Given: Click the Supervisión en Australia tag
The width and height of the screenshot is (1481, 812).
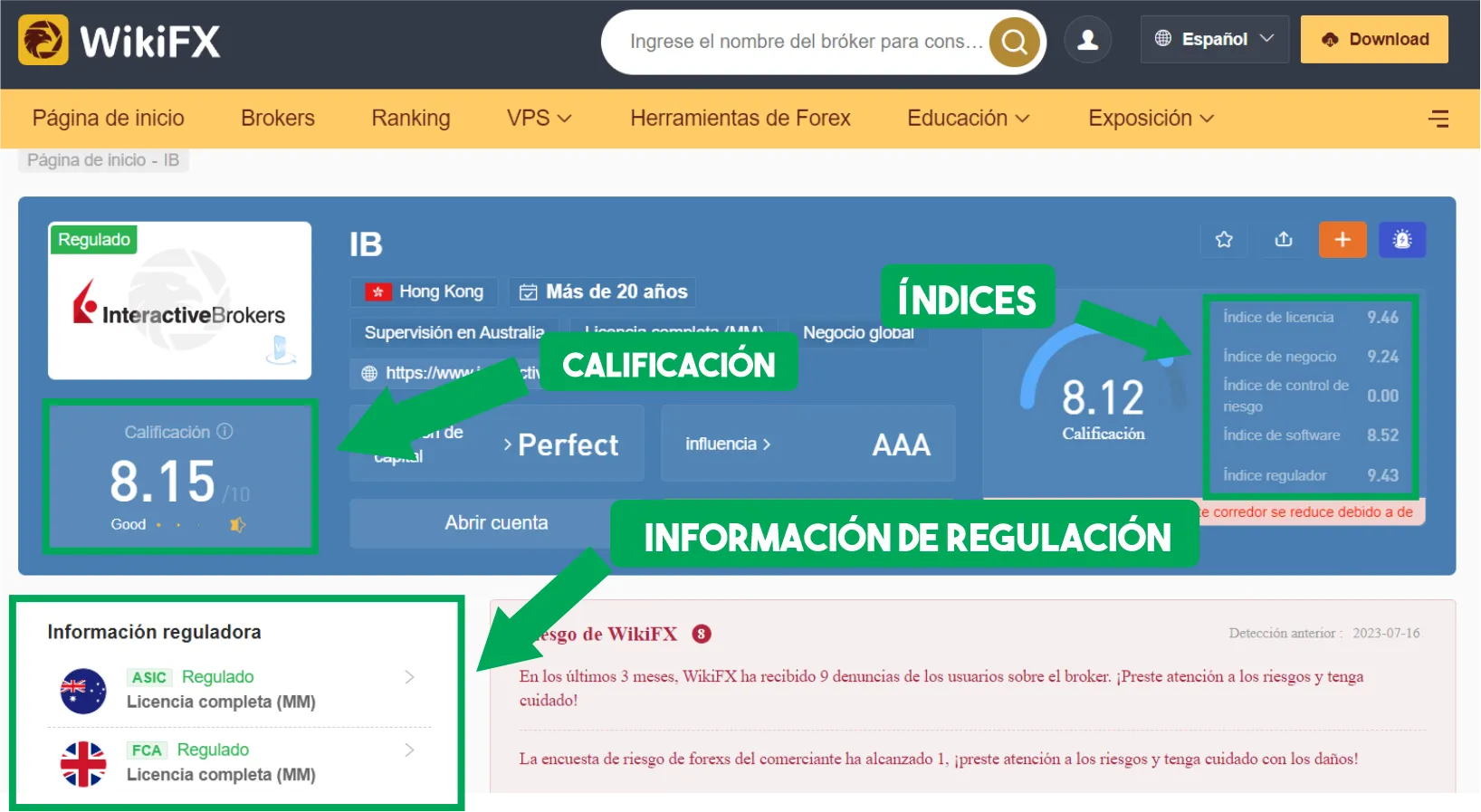Looking at the screenshot, I should click(454, 332).
